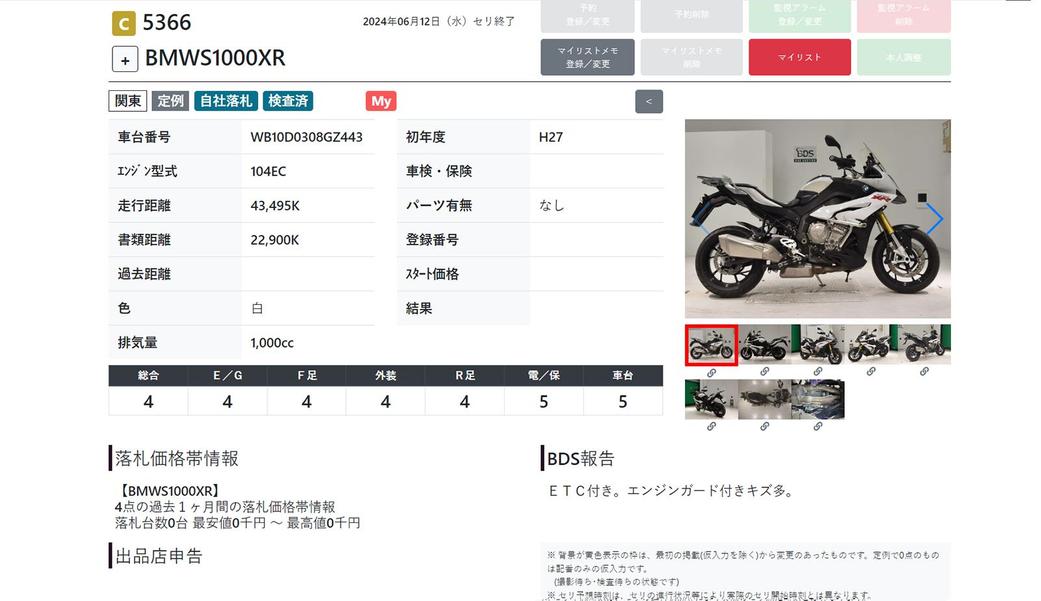Click the 定例 tag
The width and height of the screenshot is (1041, 601).
coord(171,101)
